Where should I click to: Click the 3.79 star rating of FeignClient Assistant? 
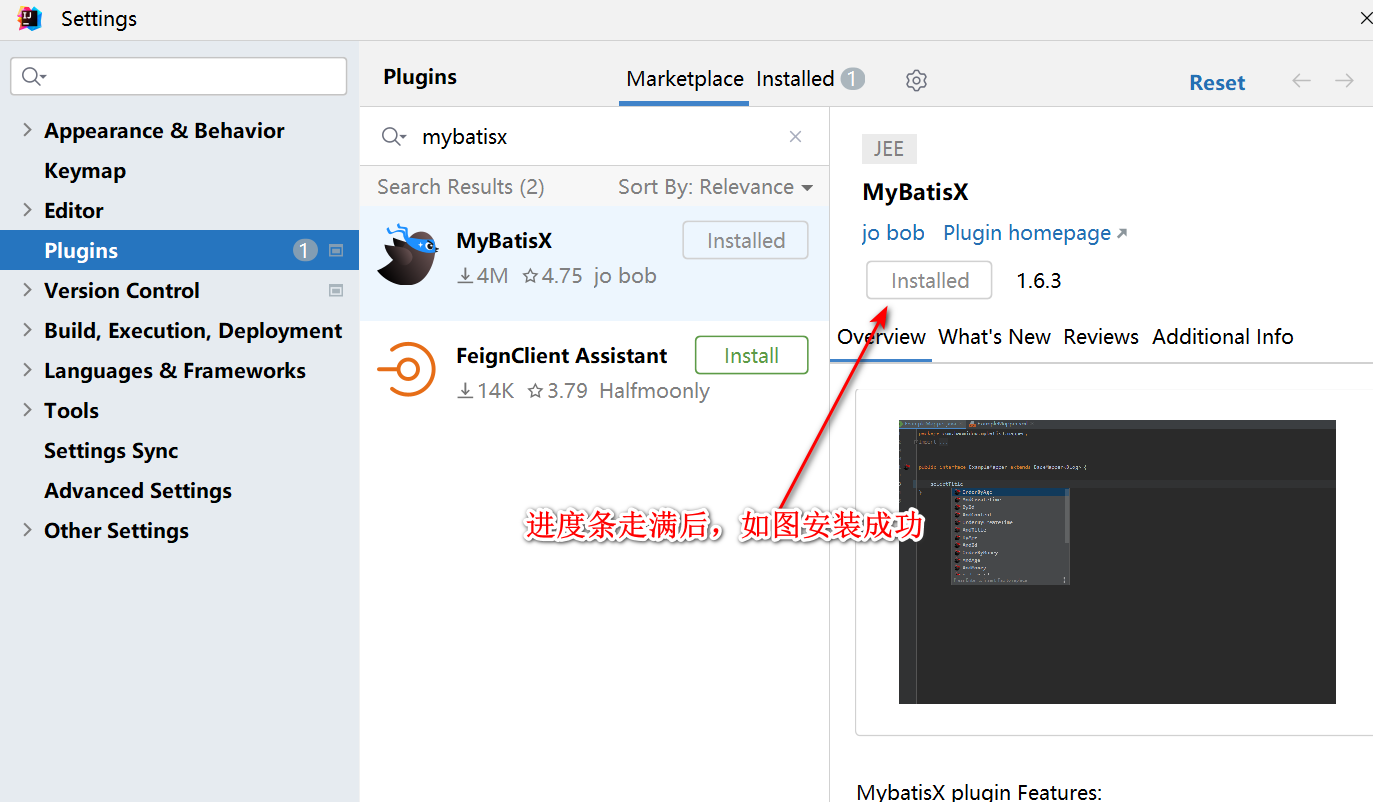[557, 391]
